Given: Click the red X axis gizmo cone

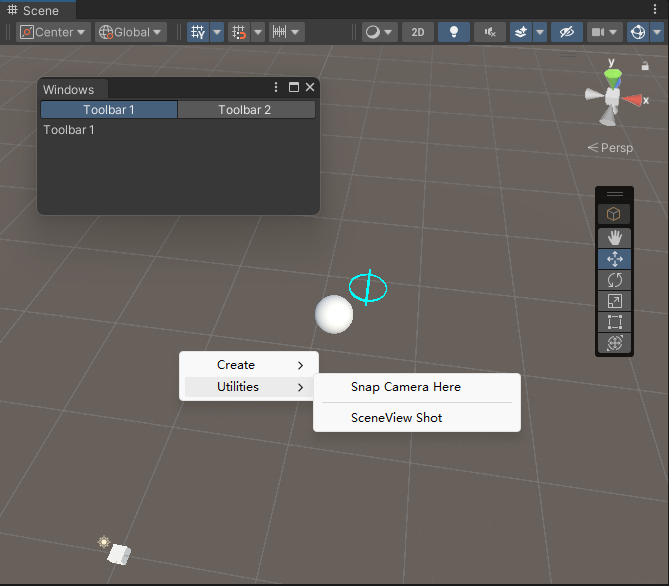Looking at the screenshot, I should click(635, 98).
